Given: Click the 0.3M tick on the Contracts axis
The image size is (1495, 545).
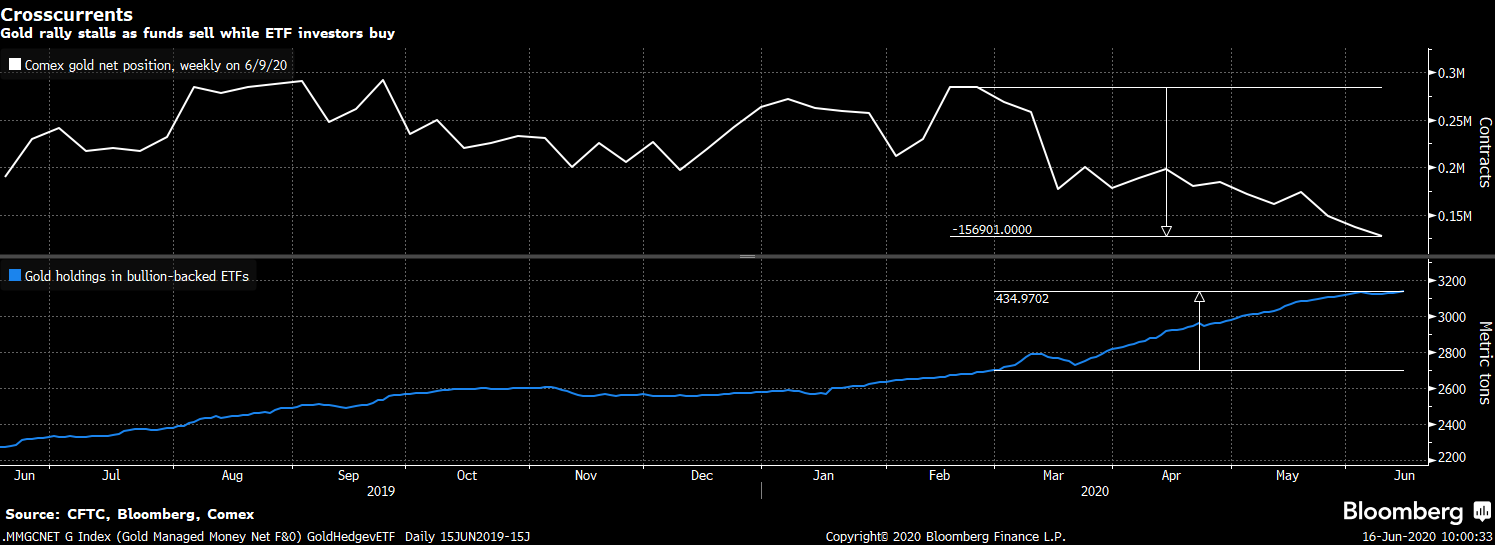Looking at the screenshot, I should pos(1451,74).
